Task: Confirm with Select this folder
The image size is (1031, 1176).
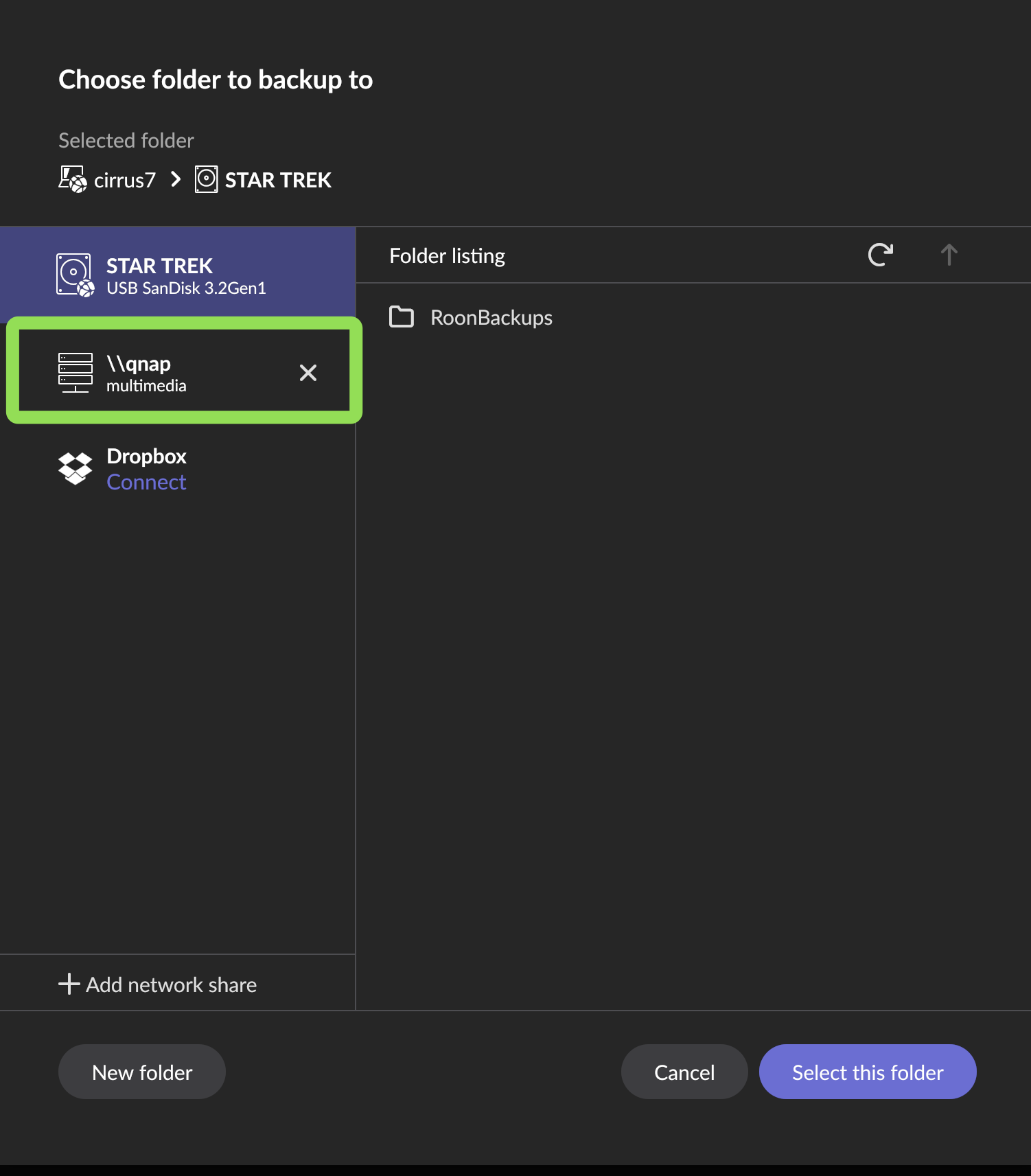Action: (x=868, y=1072)
